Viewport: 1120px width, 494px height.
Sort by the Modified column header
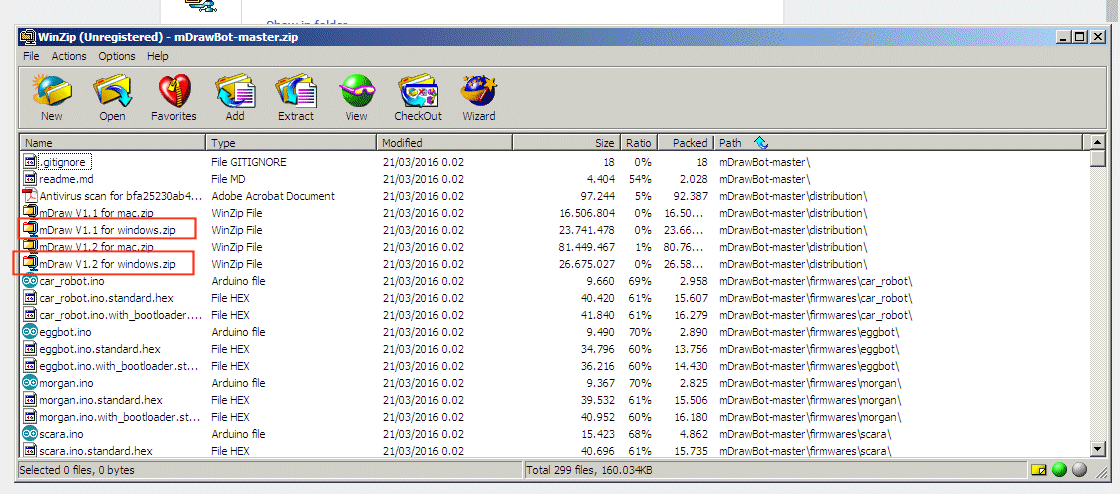[444, 143]
